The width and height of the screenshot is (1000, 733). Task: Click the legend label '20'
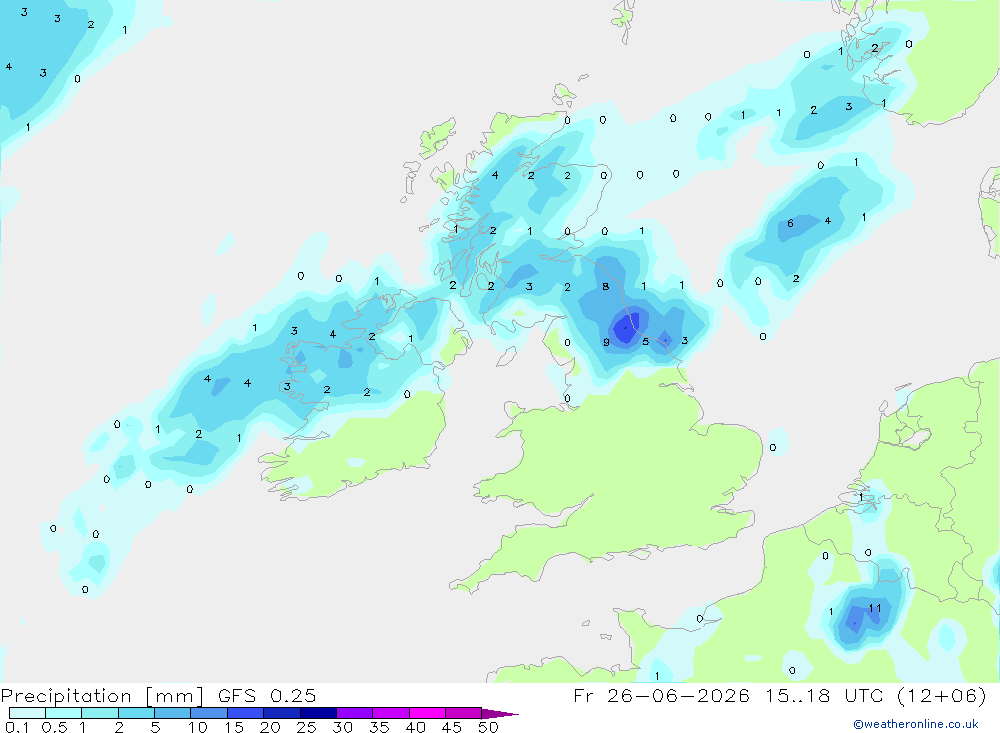(x=270, y=727)
